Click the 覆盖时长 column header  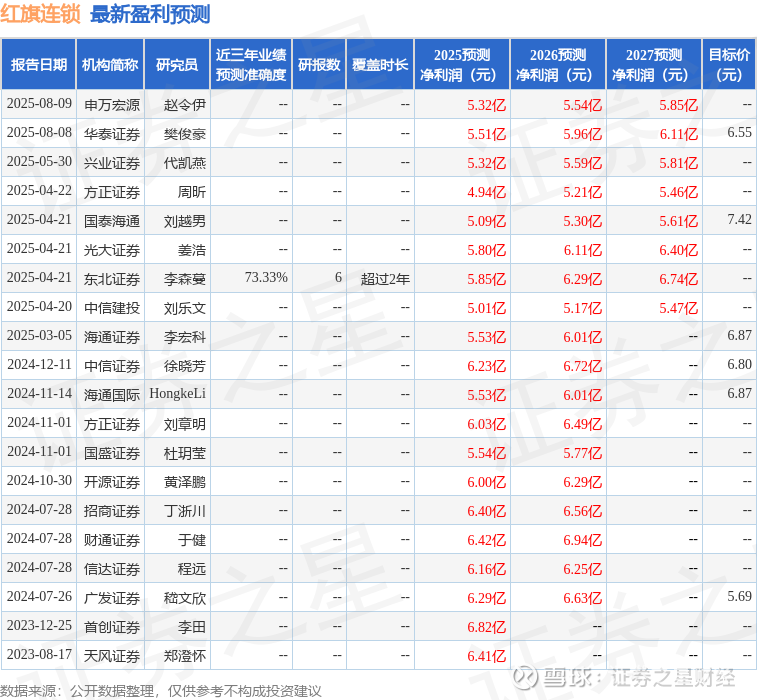click(380, 65)
